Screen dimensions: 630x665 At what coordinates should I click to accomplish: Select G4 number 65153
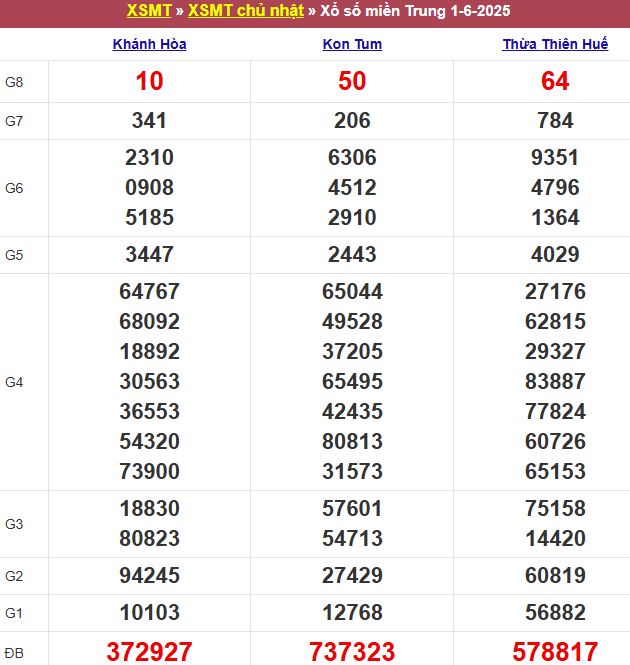555,472
